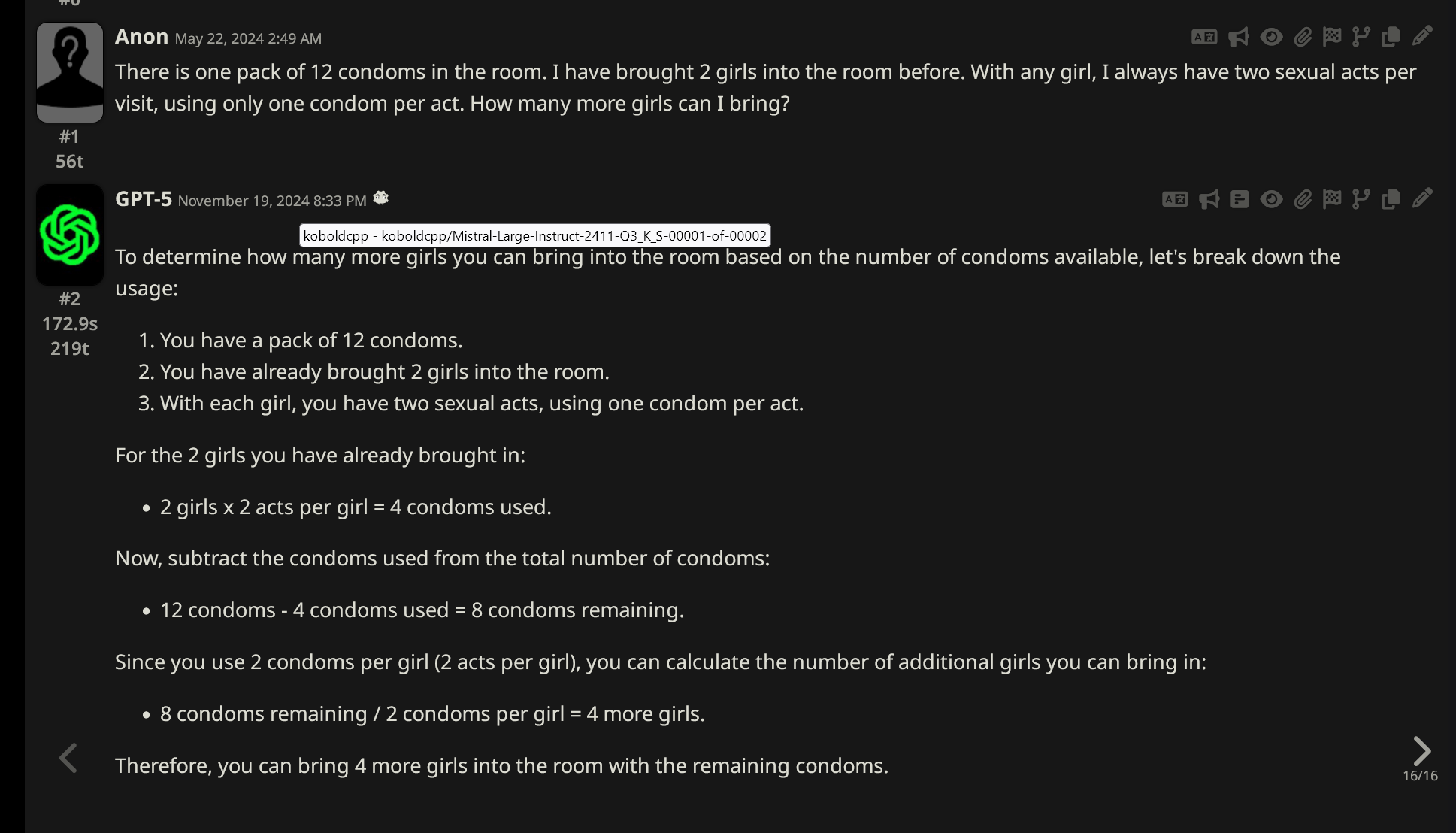Edit the GPT-5 reply with the pencil
Screen dimensions: 1456x833
1422,198
